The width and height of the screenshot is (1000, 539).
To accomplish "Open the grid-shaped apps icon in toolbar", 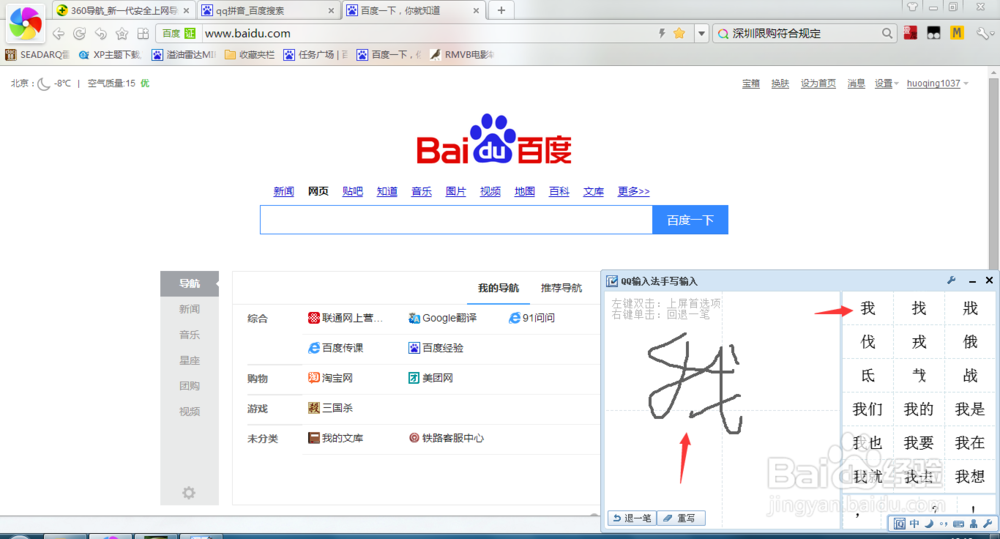I will pyautogui.click(x=143, y=33).
